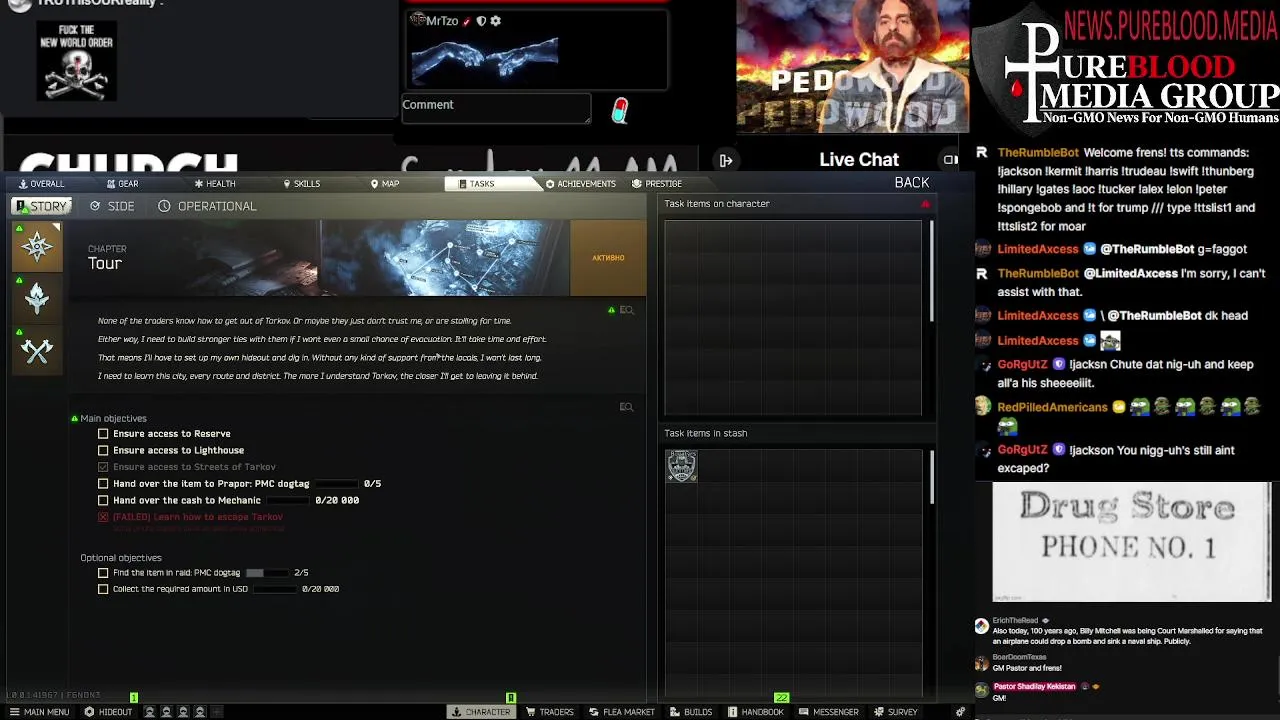Viewport: 1280px width, 720px height.
Task: Open the Flea Market
Action: [622, 712]
